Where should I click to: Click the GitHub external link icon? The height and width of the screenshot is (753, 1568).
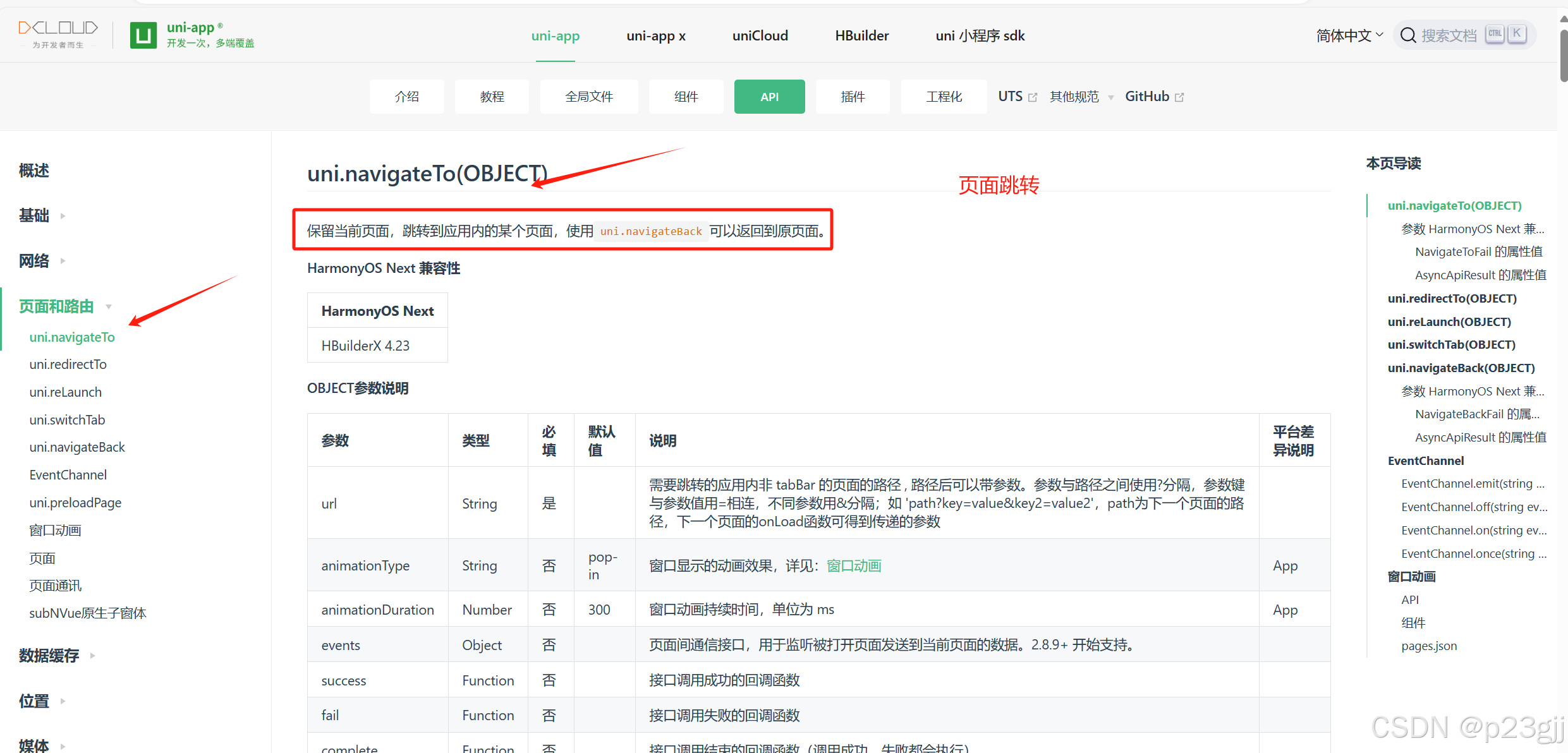(x=1179, y=97)
